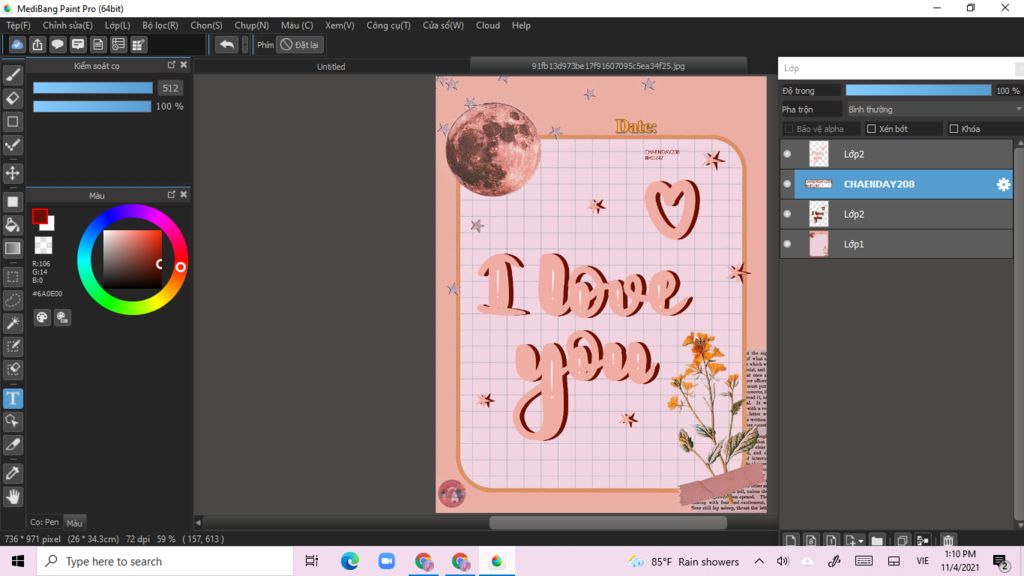The width and height of the screenshot is (1024, 576).
Task: Open the Cloud menu
Action: coord(488,25)
